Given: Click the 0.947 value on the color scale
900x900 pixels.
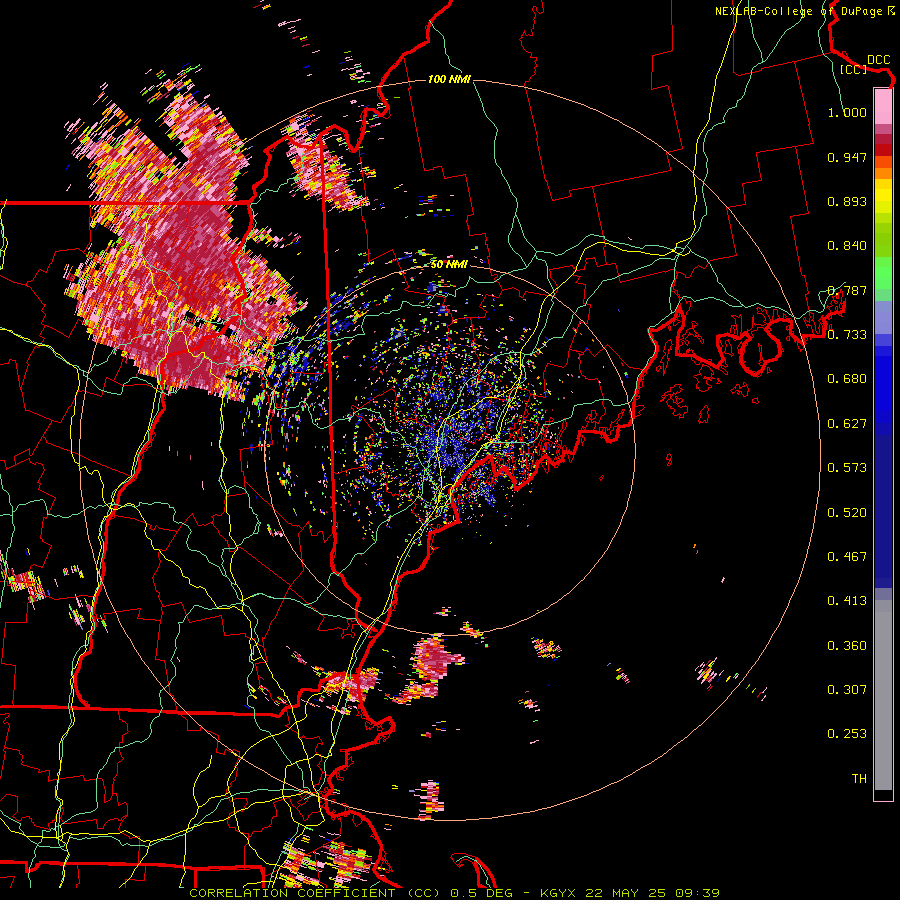Looking at the screenshot, I should pos(847,157).
